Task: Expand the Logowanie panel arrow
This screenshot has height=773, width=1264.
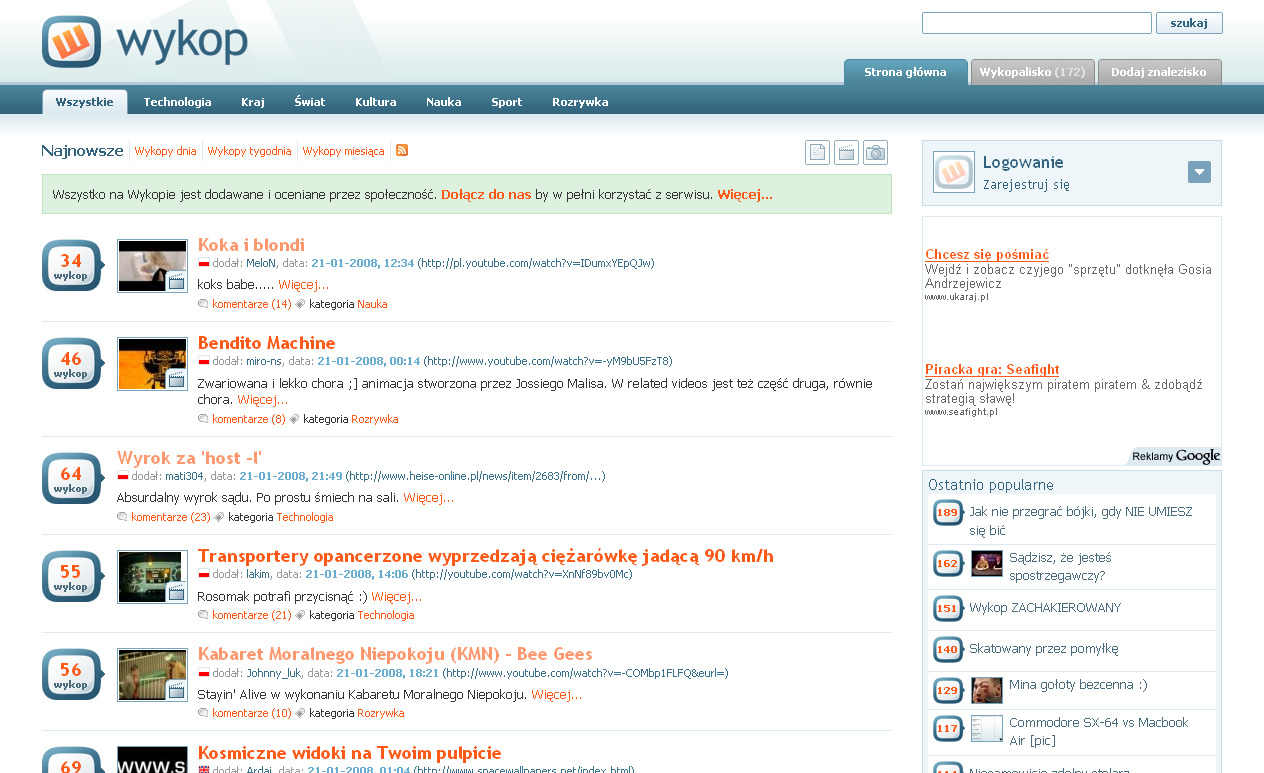Action: point(1199,172)
